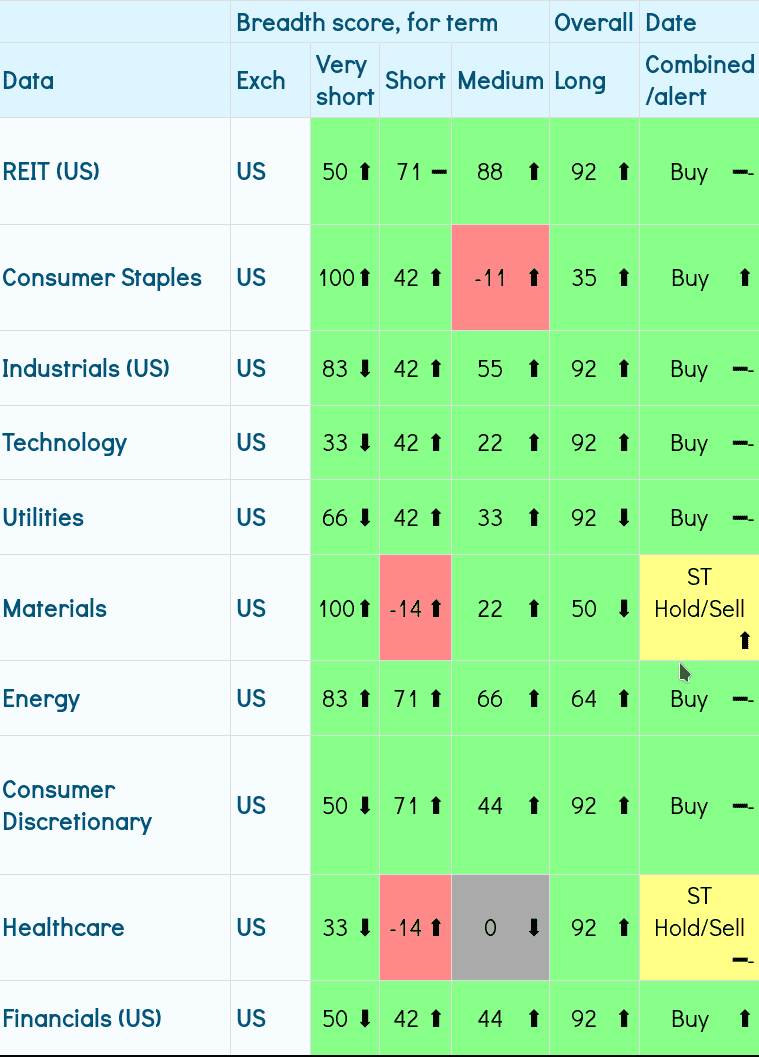The height and width of the screenshot is (1057, 759).
Task: Select the Healthcare sector row name
Action: (63, 928)
